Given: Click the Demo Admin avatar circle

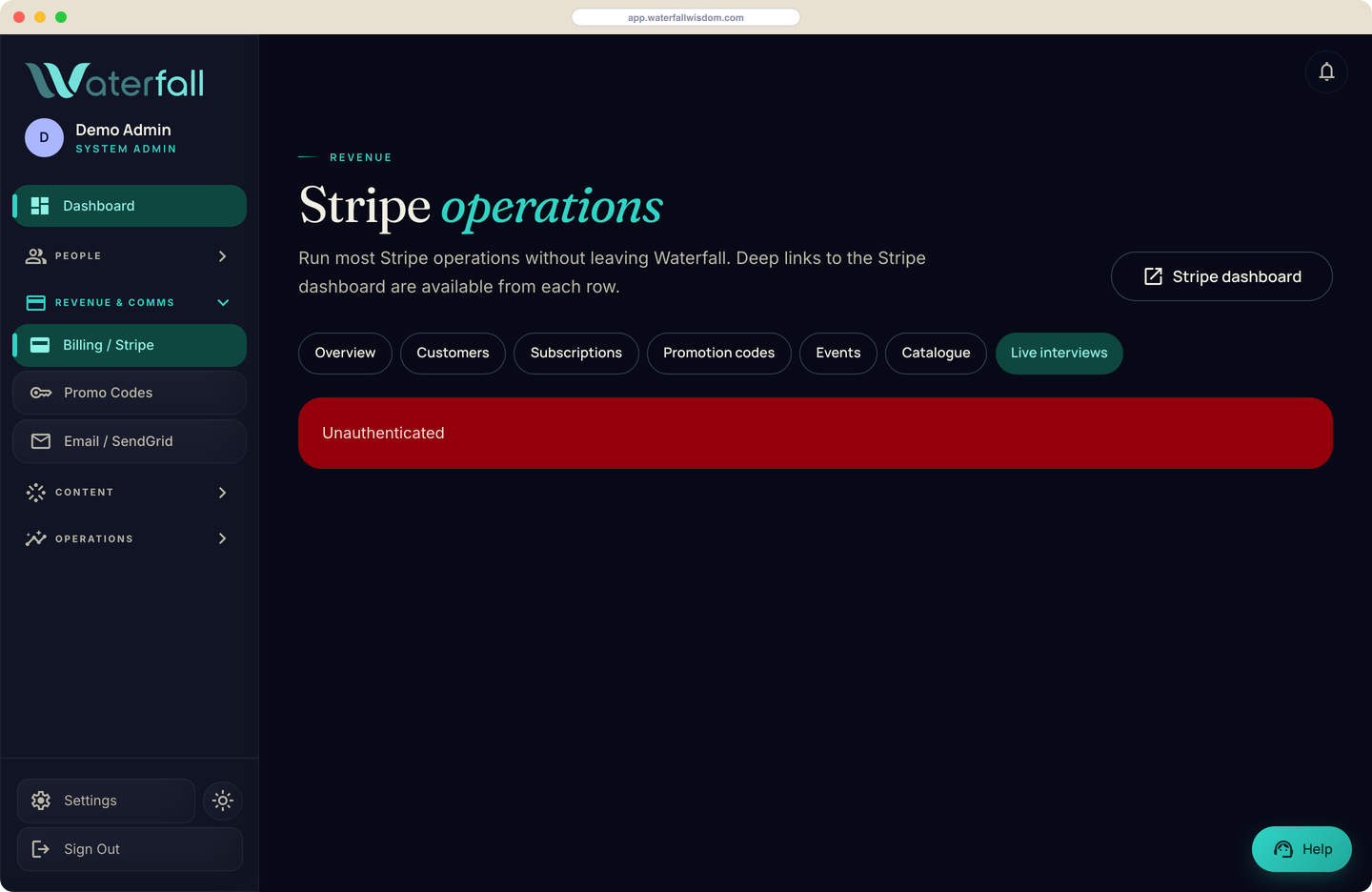Looking at the screenshot, I should pos(44,137).
